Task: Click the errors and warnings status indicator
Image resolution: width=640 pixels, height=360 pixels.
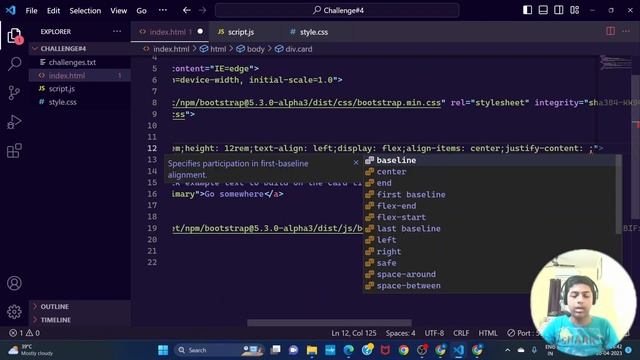Action: [24, 333]
